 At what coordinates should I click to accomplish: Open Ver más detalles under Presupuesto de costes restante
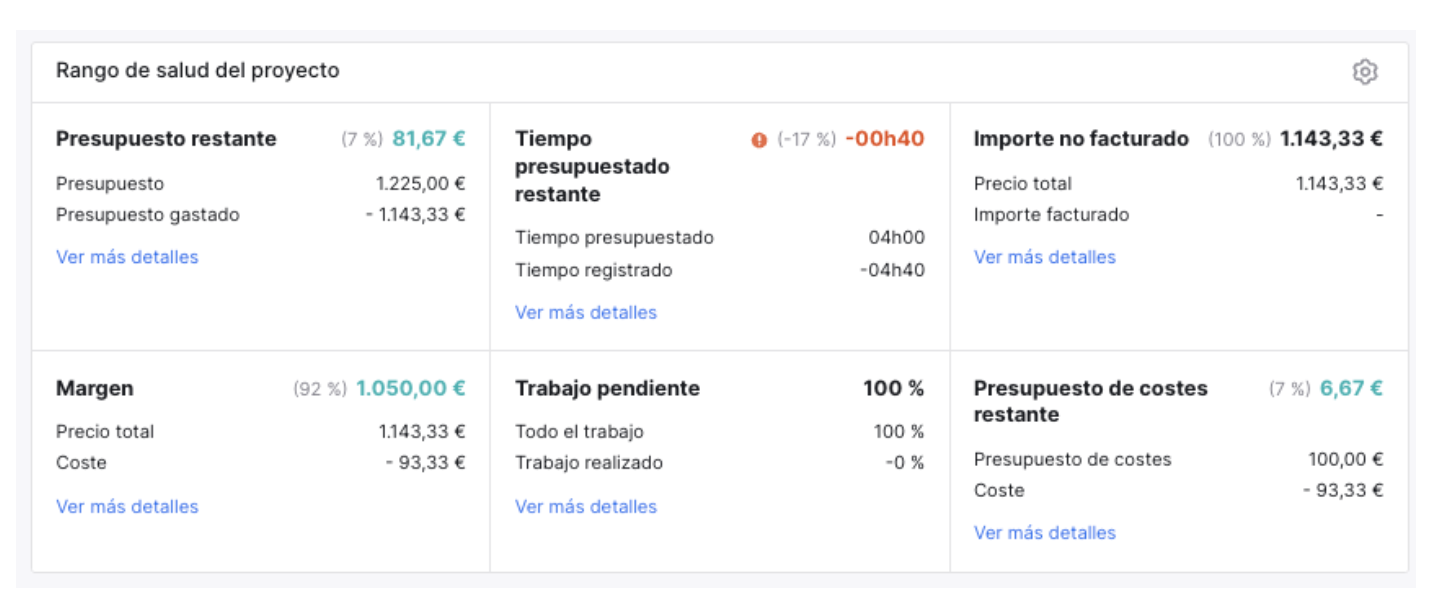point(1045,532)
